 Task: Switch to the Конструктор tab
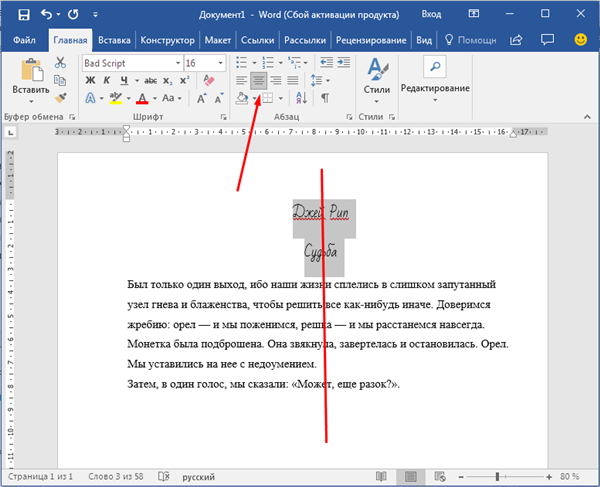167,40
